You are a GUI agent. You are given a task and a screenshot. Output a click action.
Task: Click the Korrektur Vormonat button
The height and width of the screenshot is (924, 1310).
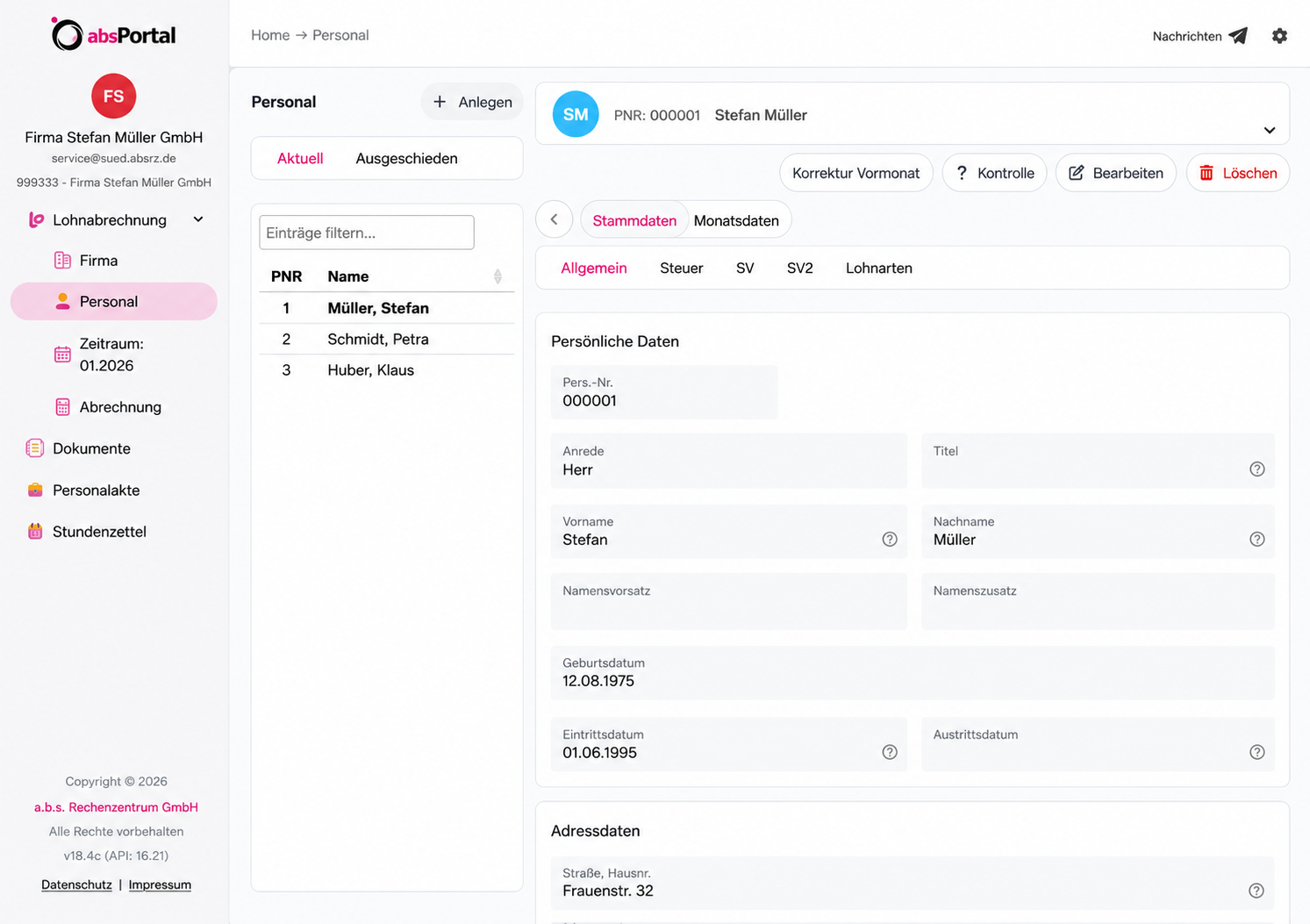[856, 173]
